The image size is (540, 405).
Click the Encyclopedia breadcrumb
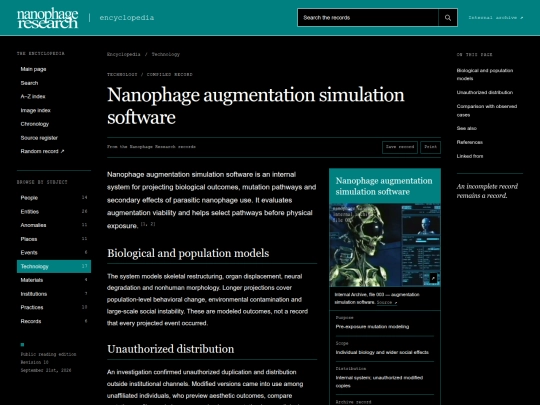click(x=124, y=54)
